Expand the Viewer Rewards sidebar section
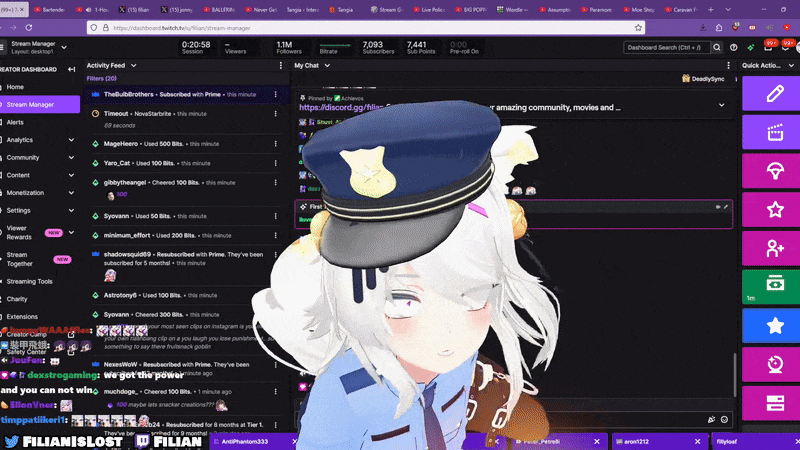The width and height of the screenshot is (800, 450). point(71,233)
